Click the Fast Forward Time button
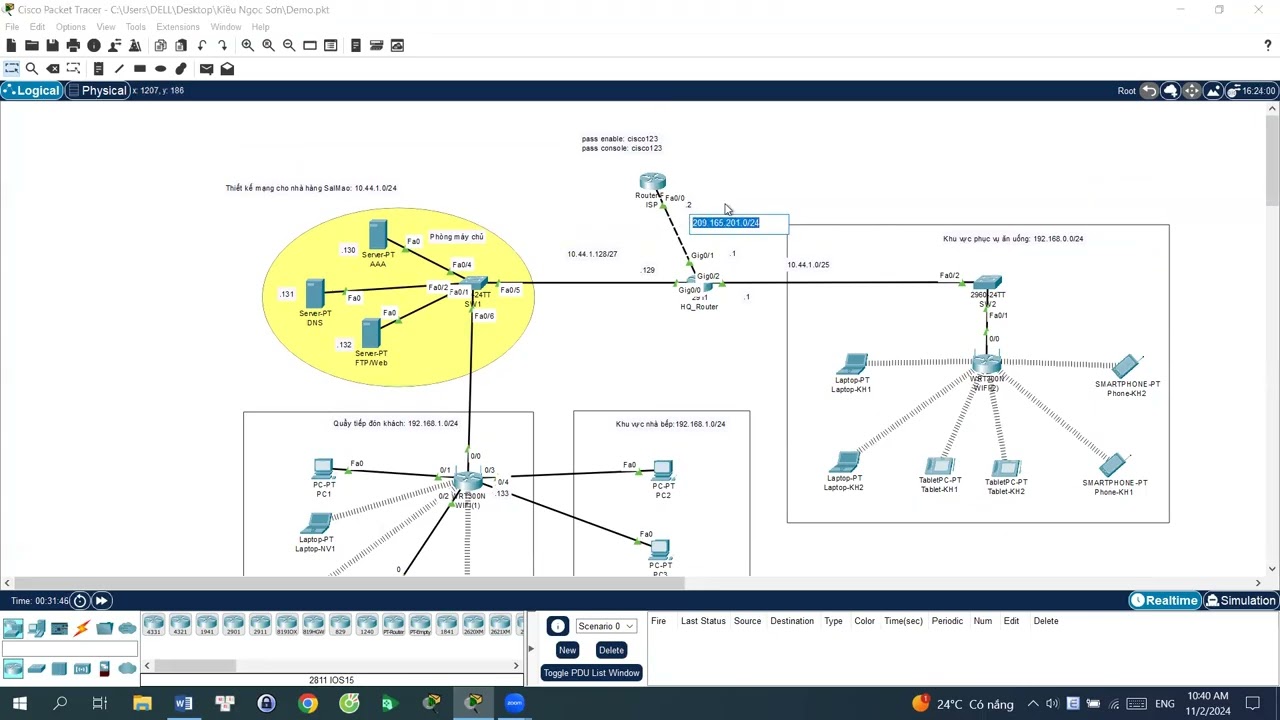The width and height of the screenshot is (1280, 720). [101, 601]
